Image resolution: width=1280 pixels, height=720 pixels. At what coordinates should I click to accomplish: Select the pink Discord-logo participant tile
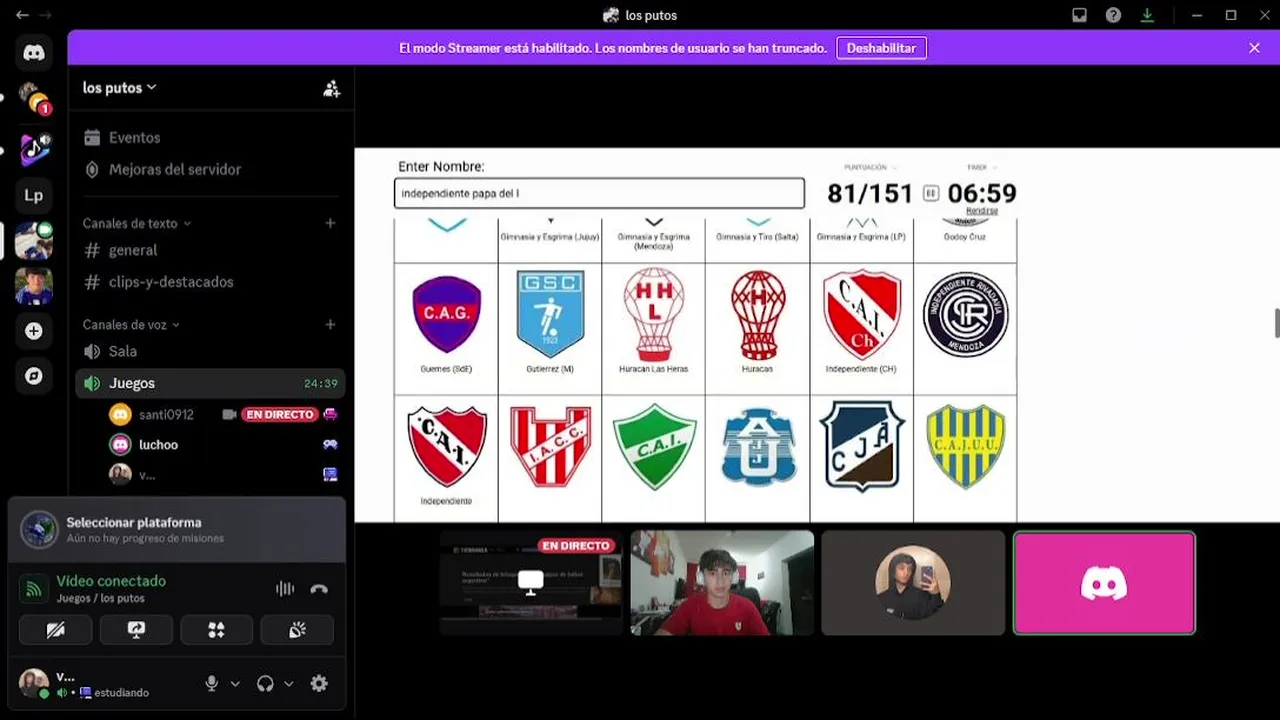[1104, 583]
